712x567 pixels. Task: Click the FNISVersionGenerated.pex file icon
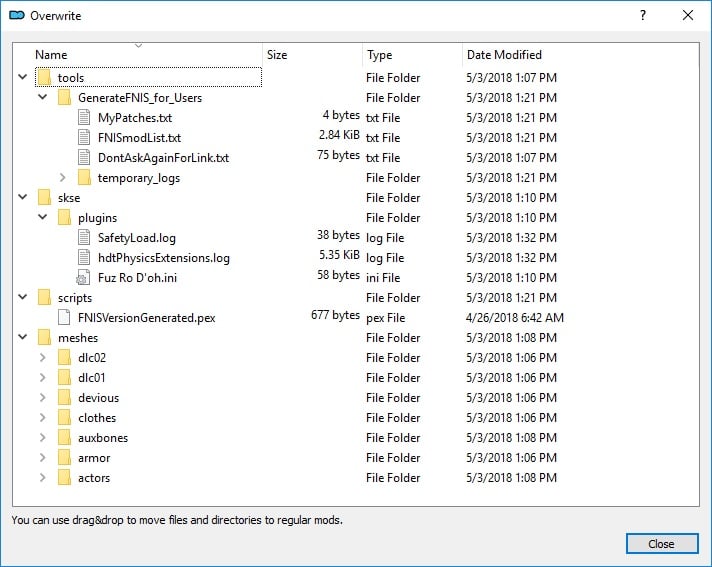[64, 318]
